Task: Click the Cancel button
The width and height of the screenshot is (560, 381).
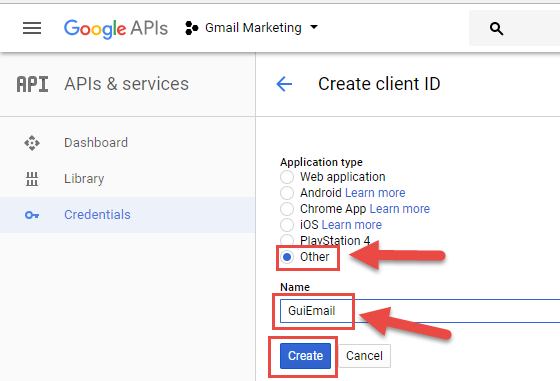Action: tap(364, 356)
